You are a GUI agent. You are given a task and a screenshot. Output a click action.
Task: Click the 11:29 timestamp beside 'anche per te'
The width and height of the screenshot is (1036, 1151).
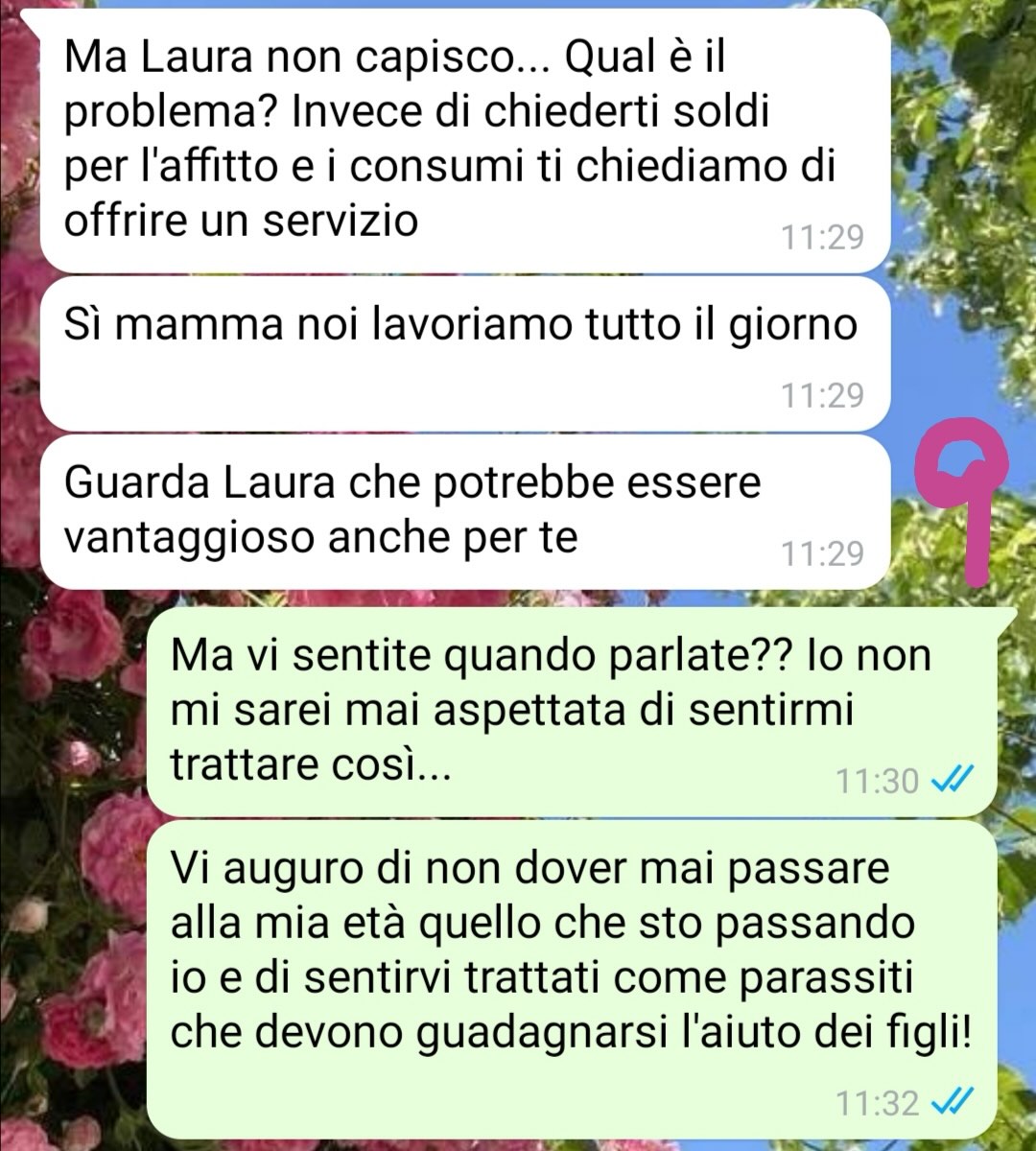tap(822, 553)
